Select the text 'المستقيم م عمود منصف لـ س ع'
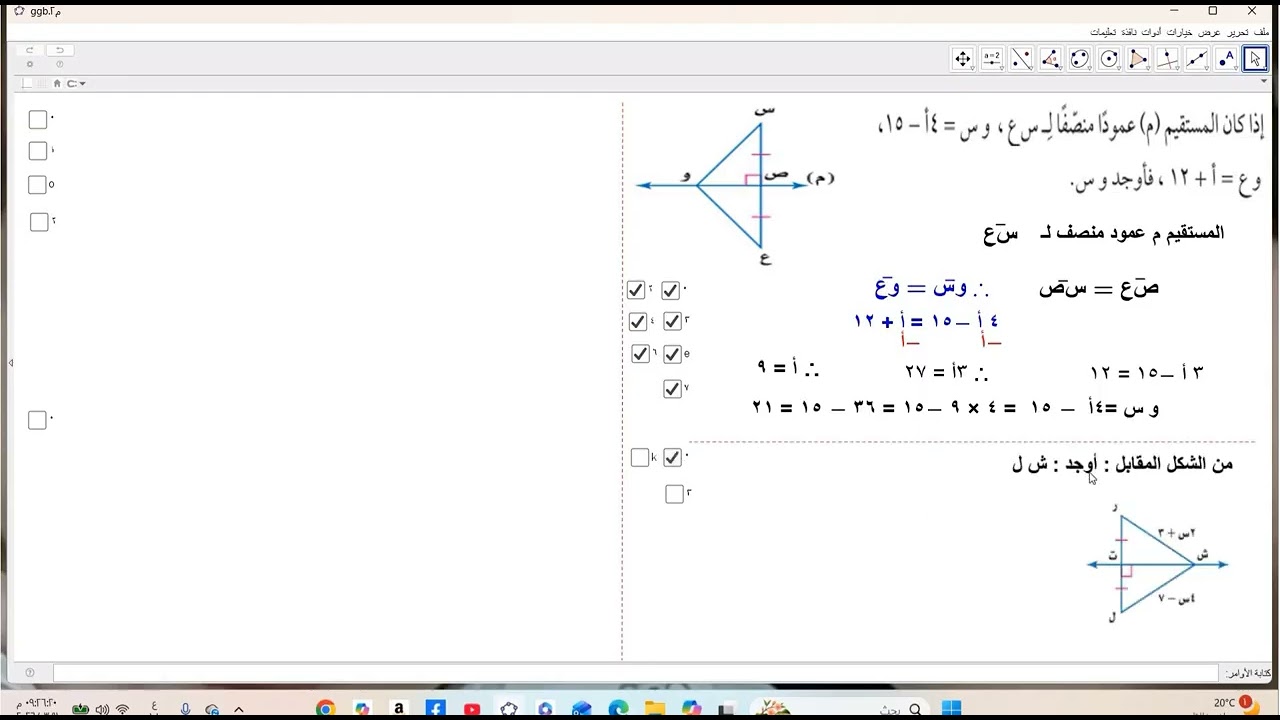Screen dimensions: 1280x720 pos(1103,233)
